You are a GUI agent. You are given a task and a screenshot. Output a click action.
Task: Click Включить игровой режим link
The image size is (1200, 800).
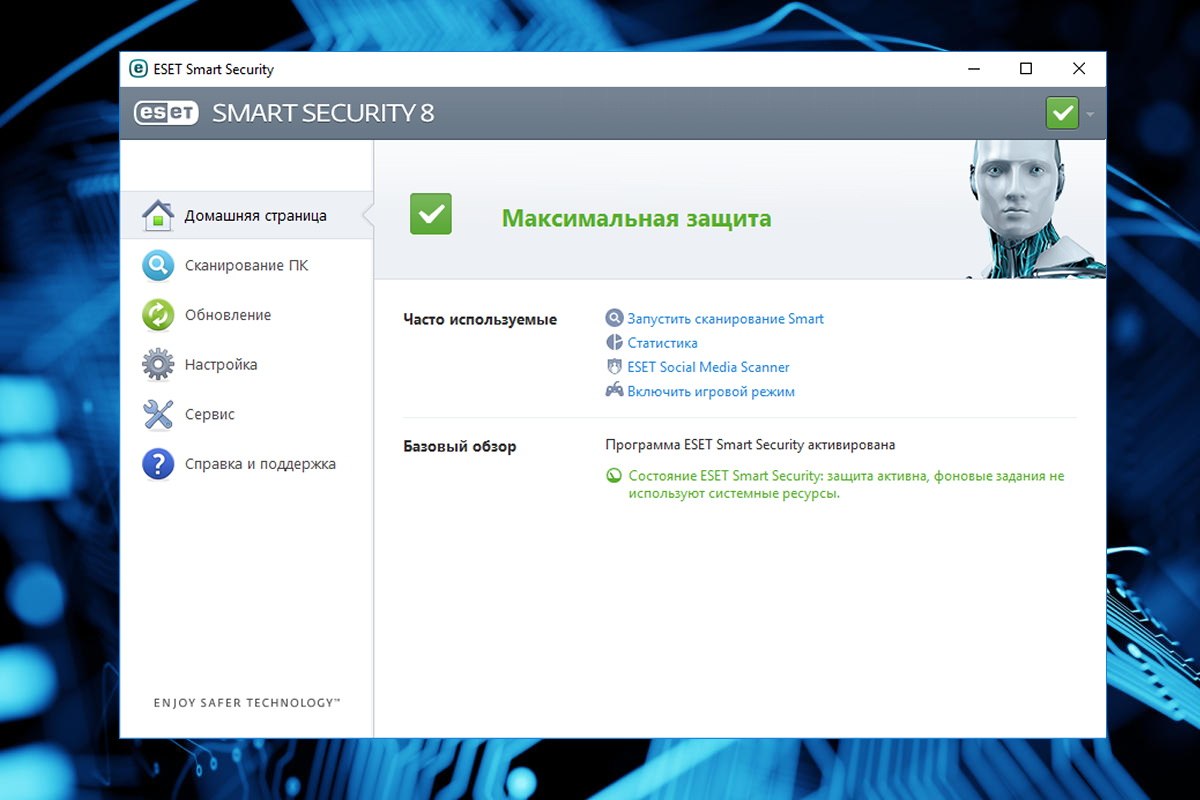point(711,392)
